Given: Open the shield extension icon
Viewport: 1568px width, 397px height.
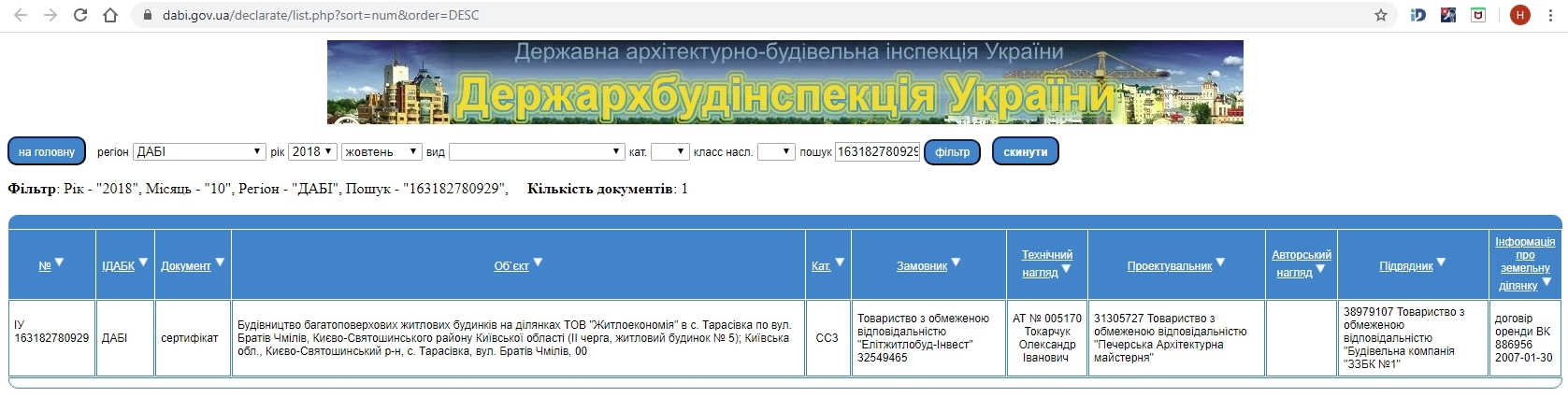Looking at the screenshot, I should (x=1478, y=15).
